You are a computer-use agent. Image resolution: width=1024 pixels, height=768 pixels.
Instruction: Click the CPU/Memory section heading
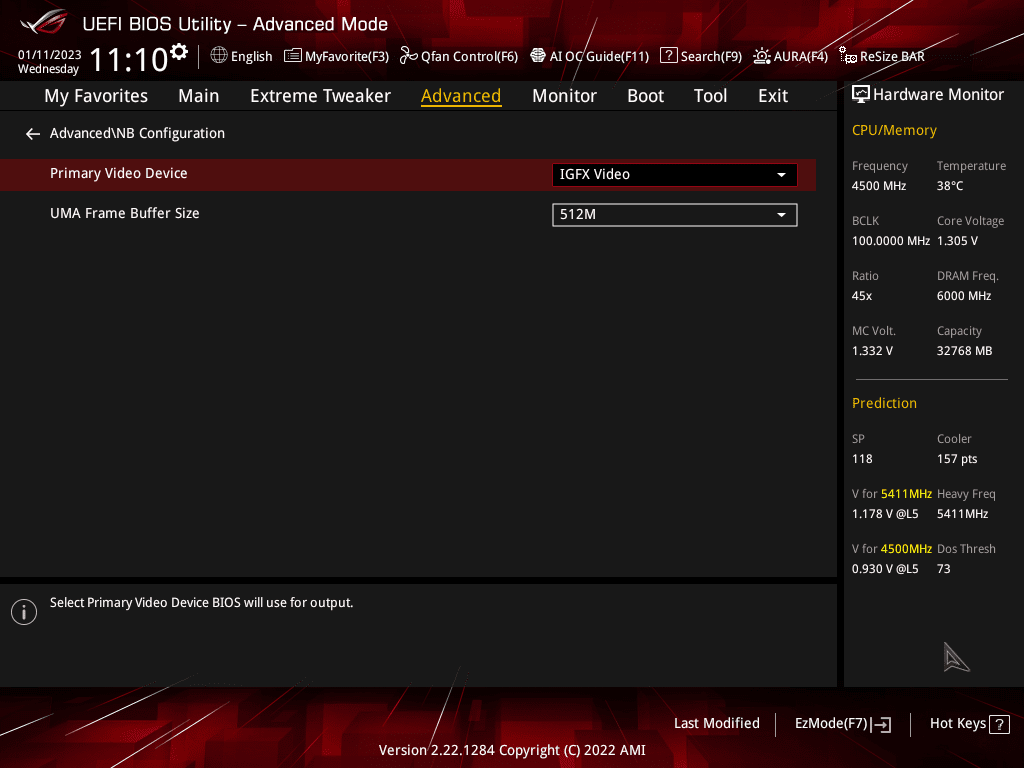pos(894,131)
